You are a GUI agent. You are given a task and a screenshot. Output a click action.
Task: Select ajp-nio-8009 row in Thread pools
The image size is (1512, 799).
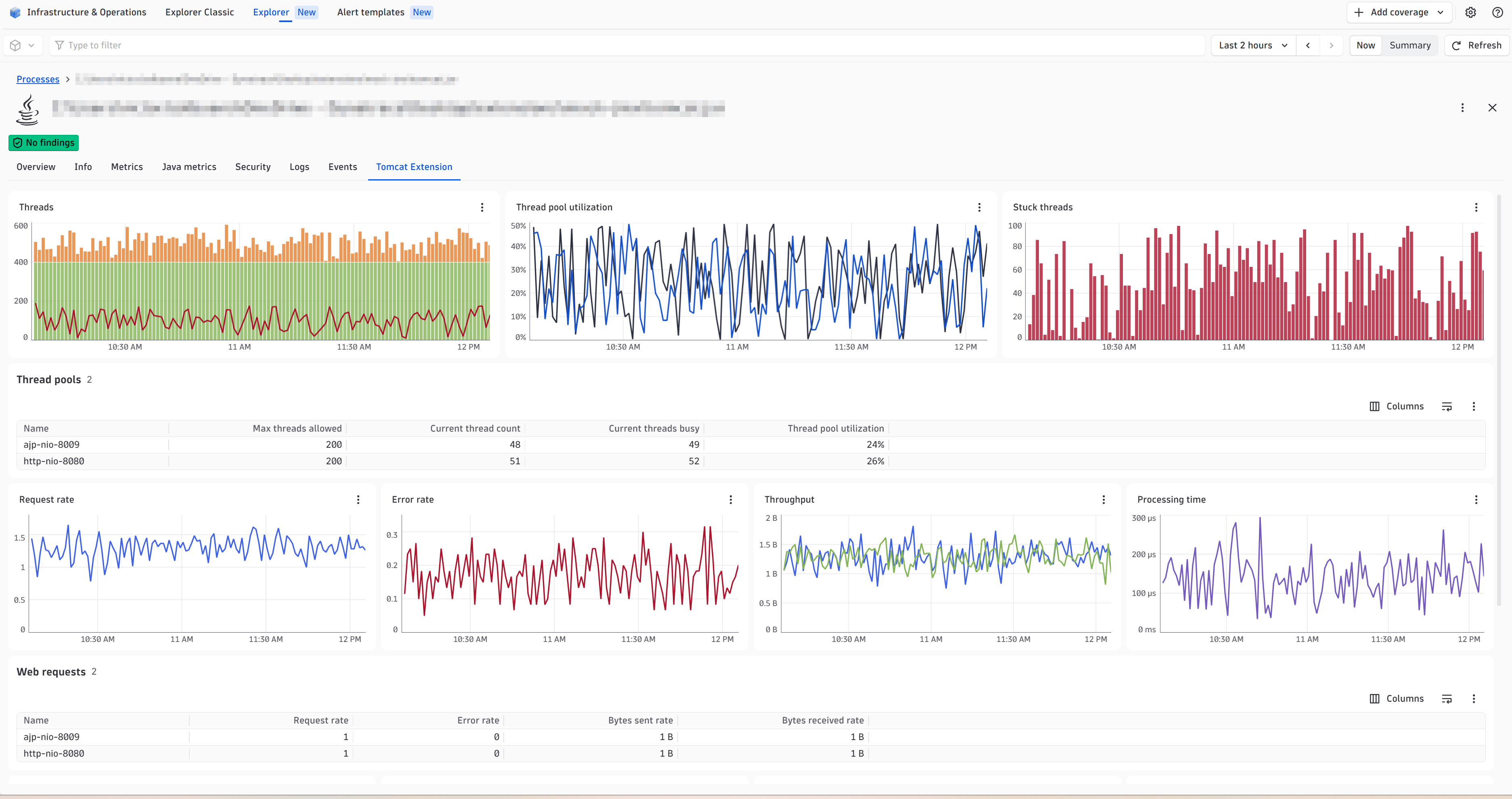(x=751, y=445)
